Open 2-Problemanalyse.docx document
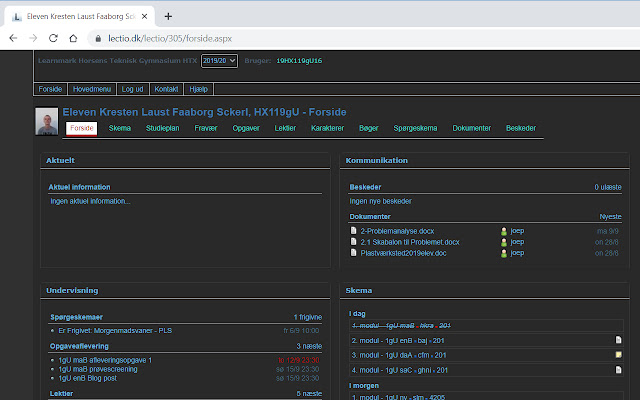Viewport: 640px width, 400px height. tap(397, 231)
